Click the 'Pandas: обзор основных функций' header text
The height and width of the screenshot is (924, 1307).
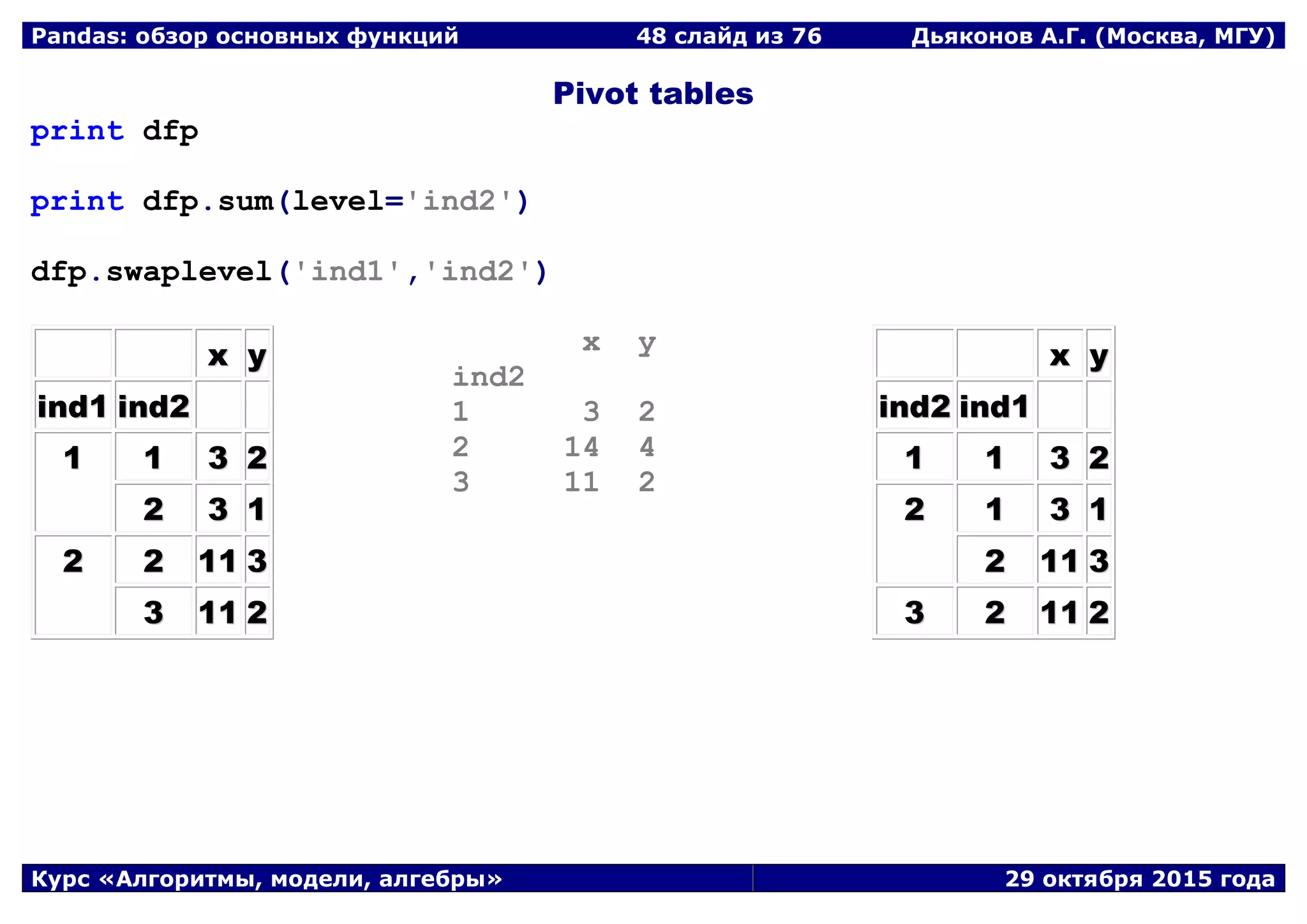point(245,36)
